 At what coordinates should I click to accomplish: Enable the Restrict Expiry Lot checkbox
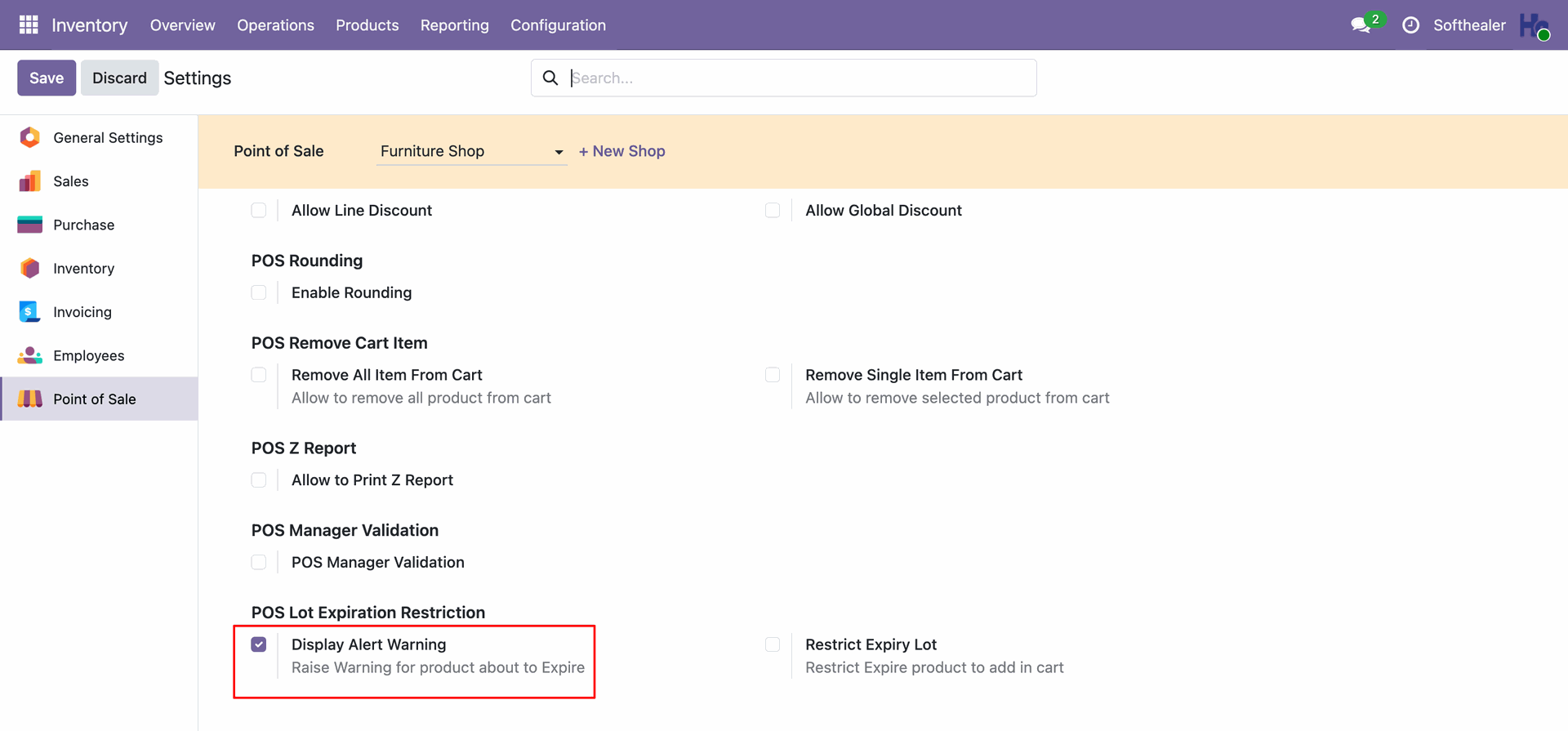pos(773,644)
